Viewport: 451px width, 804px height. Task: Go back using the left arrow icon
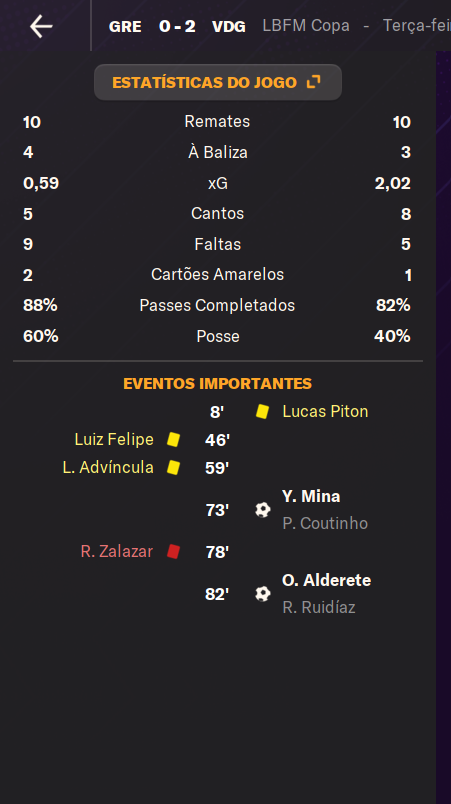click(x=41, y=26)
